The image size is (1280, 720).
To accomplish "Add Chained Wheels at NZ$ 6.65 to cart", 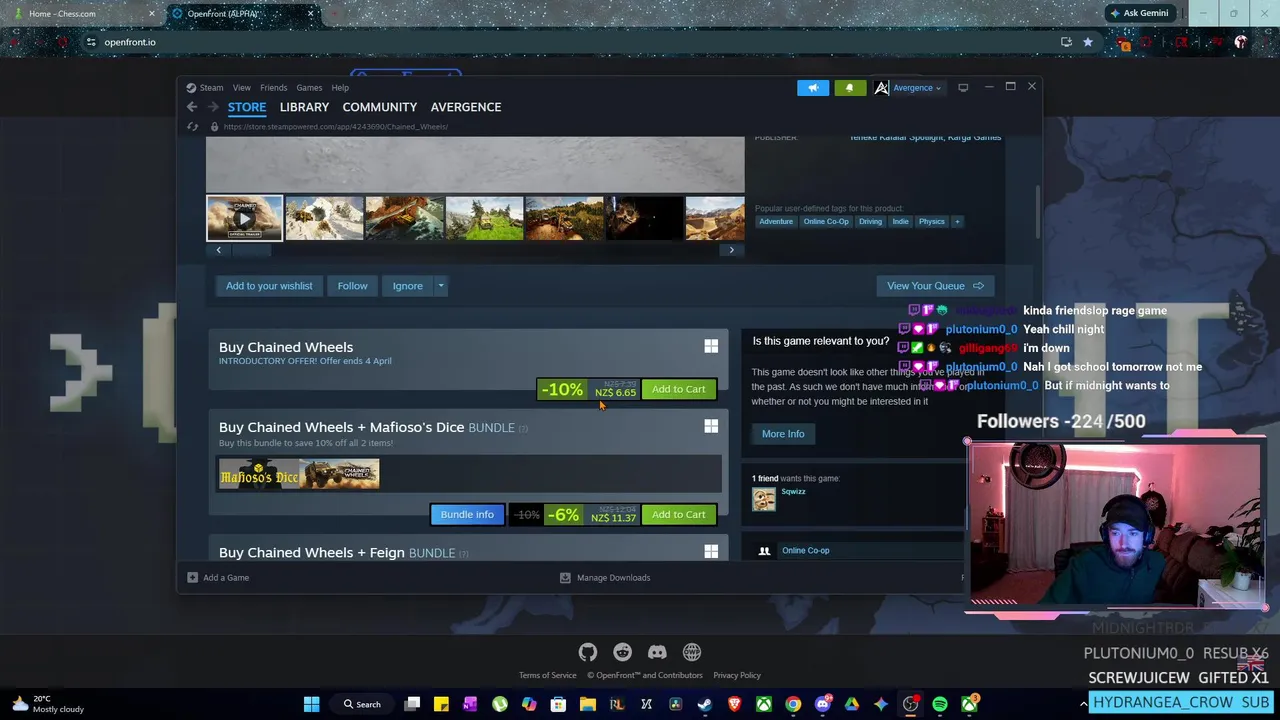I will [678, 389].
